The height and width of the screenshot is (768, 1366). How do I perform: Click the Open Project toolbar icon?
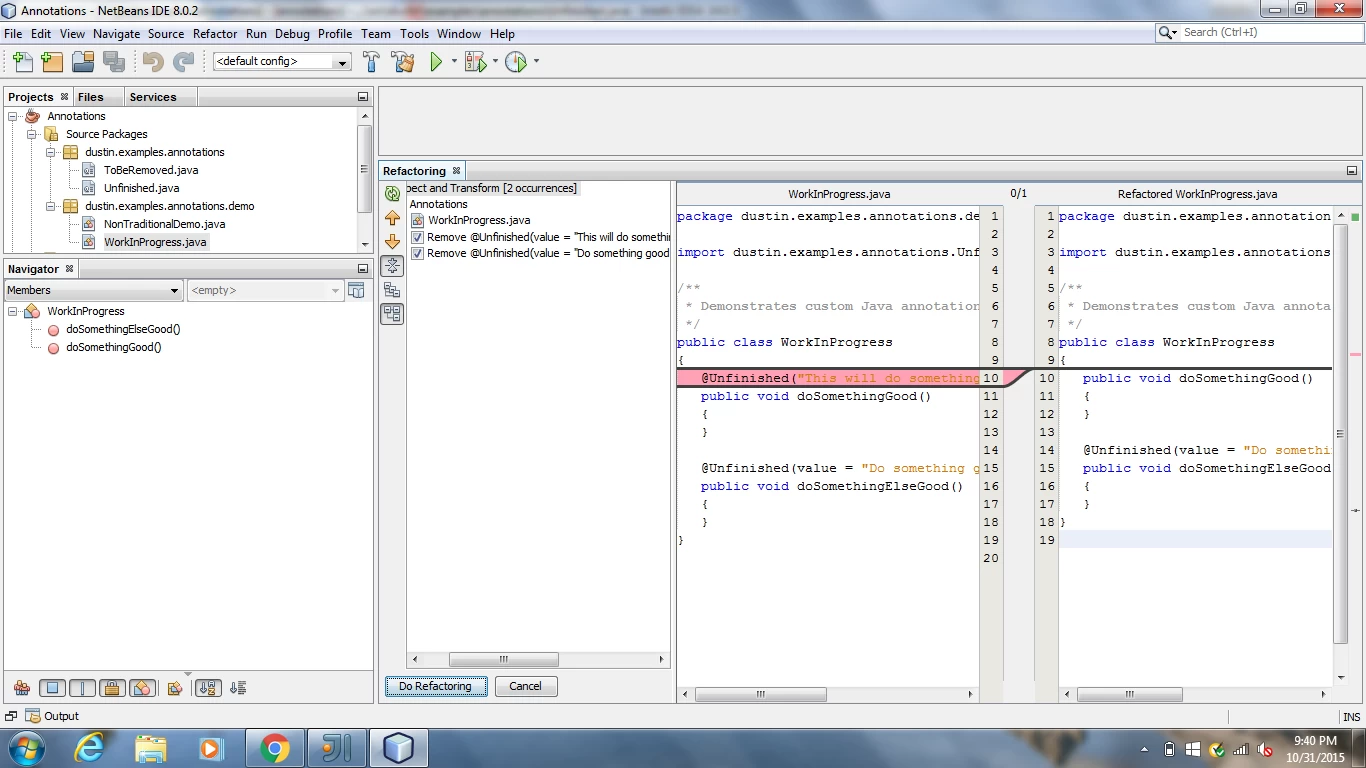tap(83, 62)
